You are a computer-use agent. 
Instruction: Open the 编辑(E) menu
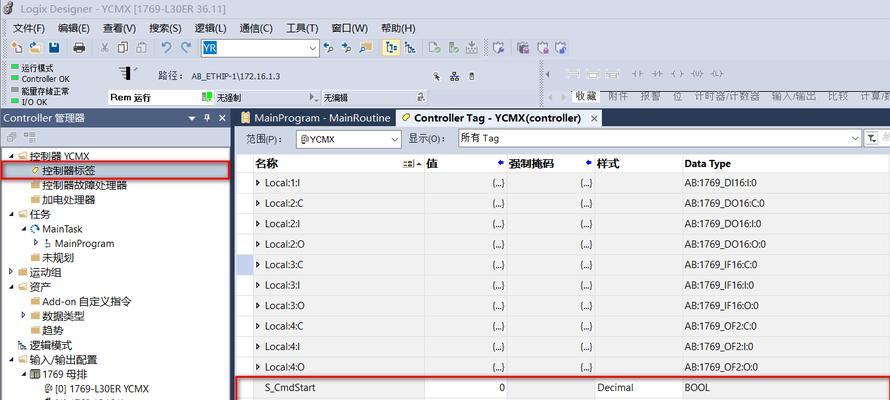[74, 28]
